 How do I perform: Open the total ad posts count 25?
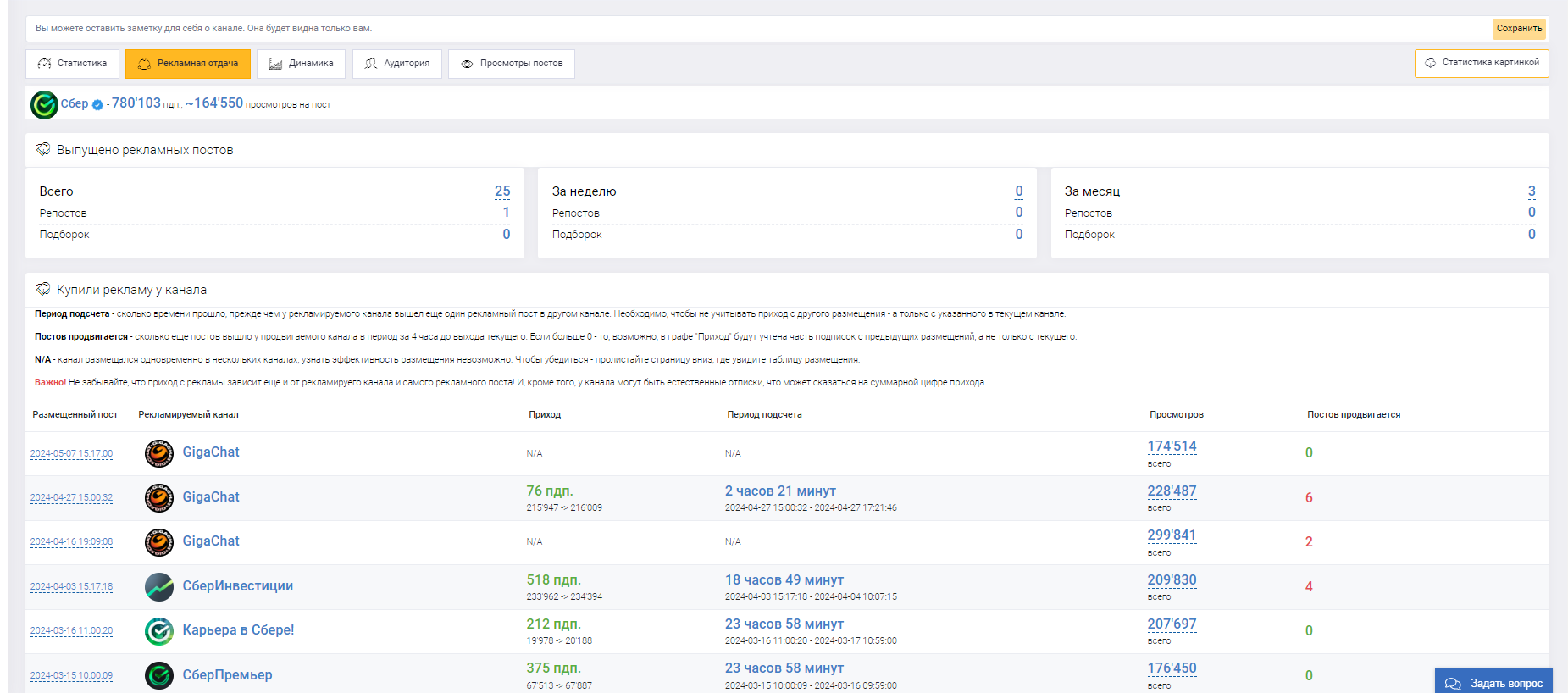(502, 191)
